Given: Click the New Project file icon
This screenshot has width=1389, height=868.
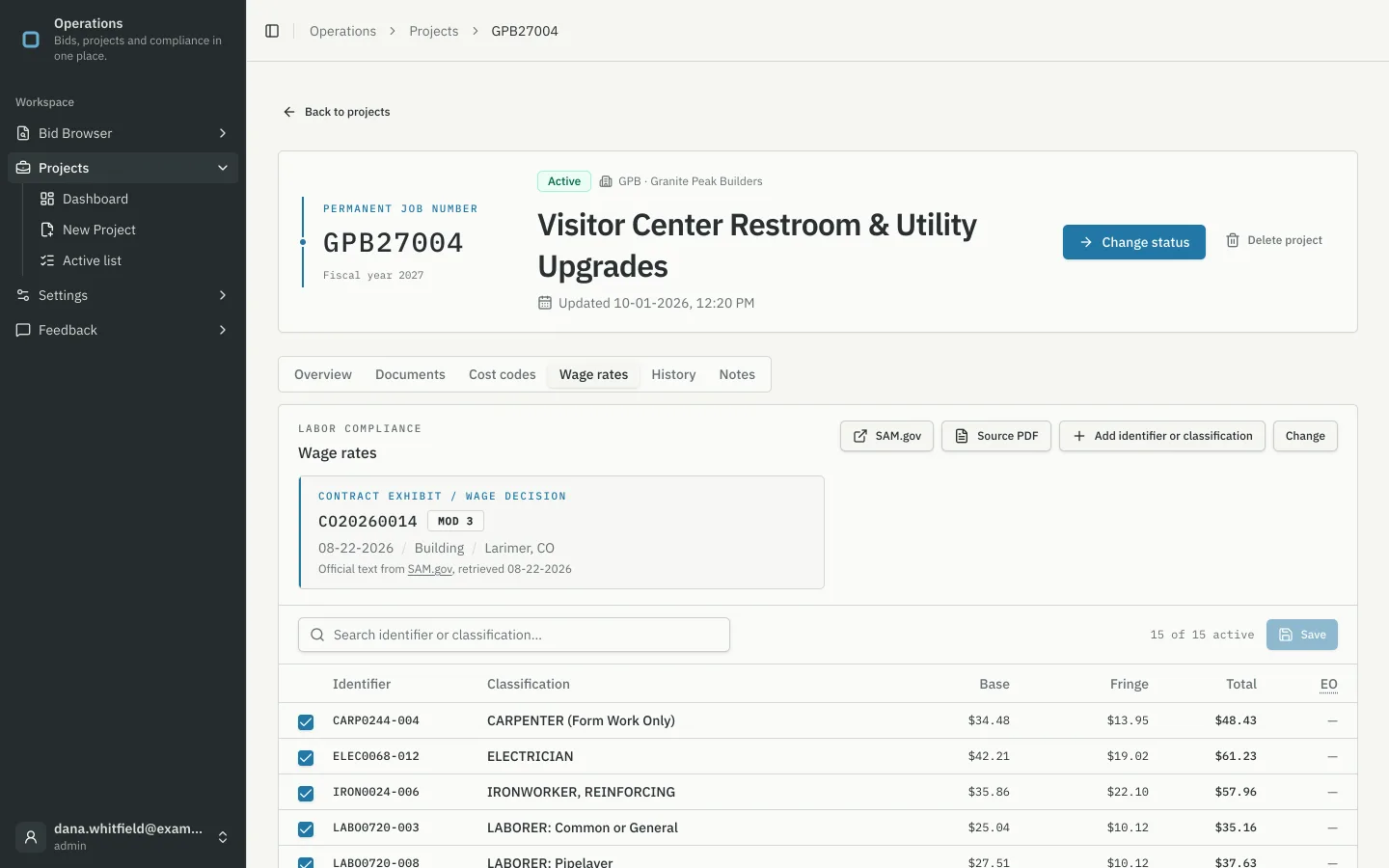Looking at the screenshot, I should point(47,230).
